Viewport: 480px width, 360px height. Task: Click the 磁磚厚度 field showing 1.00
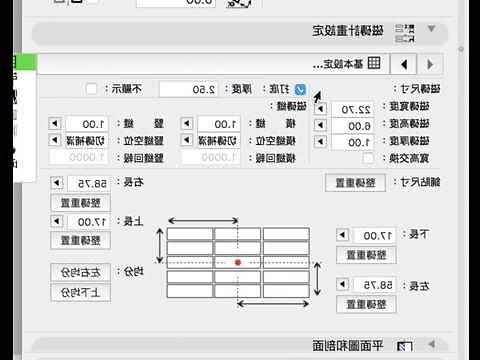click(352, 142)
